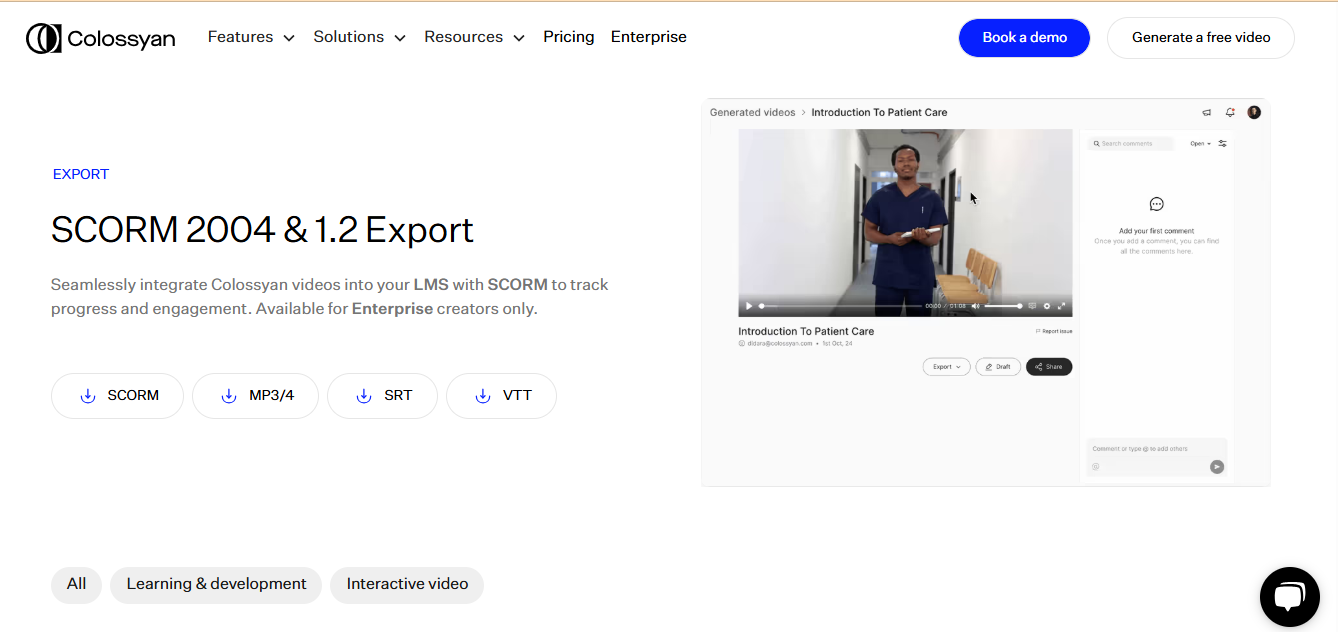
Task: Open the video player settings gear
Action: point(1047,306)
